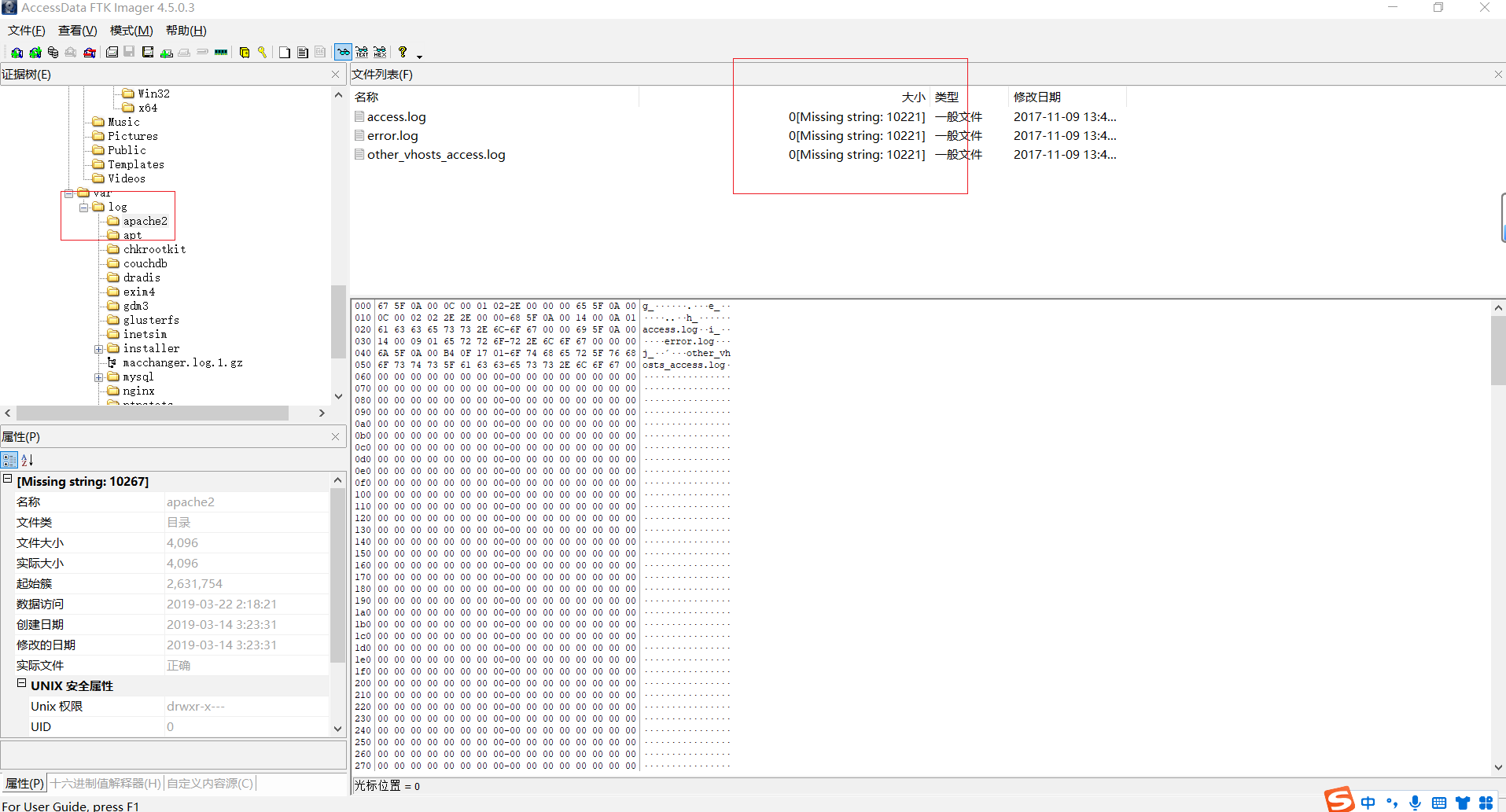Click the Create Disk Image icon
The image size is (1506, 812).
point(112,52)
